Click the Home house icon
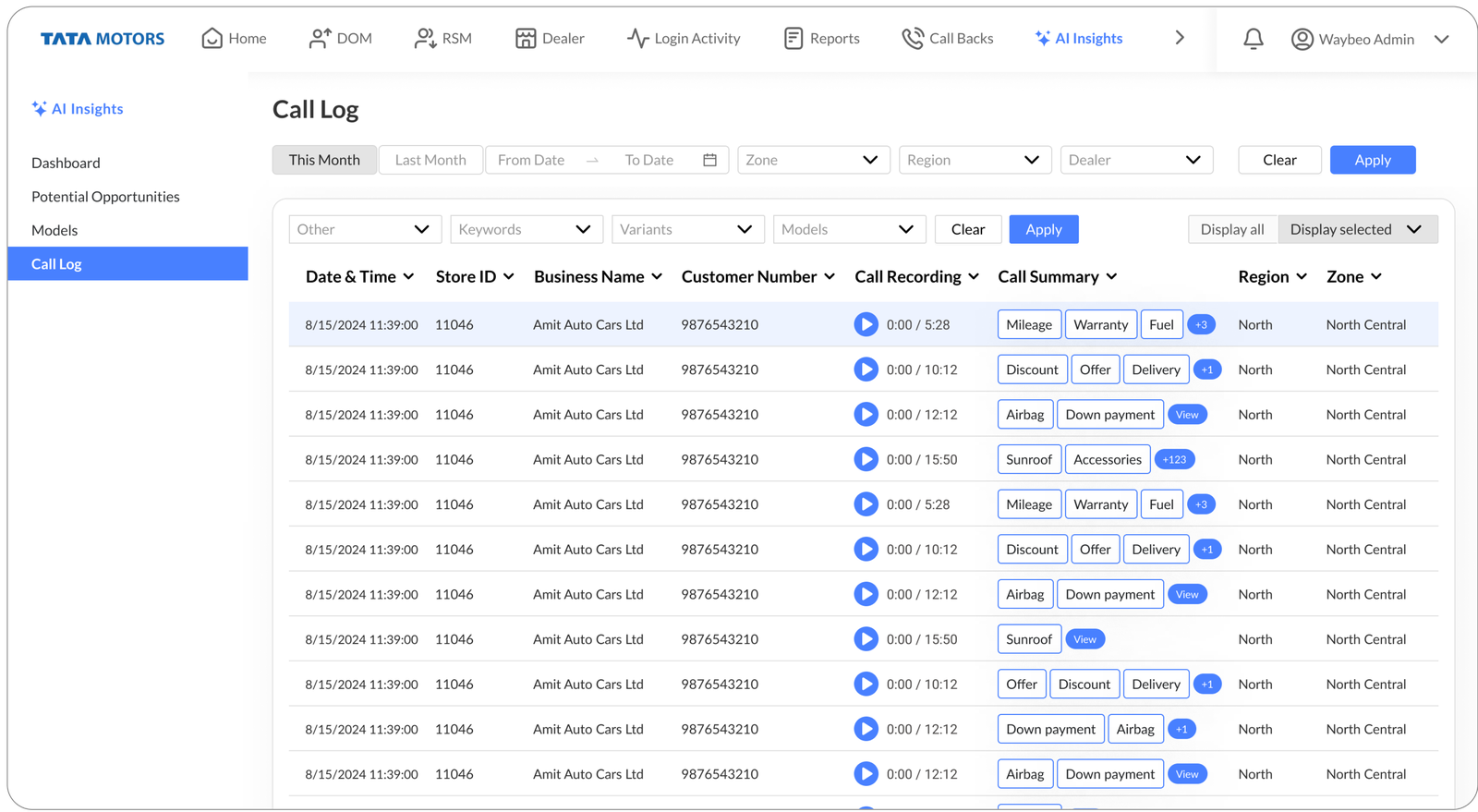The height and width of the screenshot is (812, 1478). click(x=212, y=38)
